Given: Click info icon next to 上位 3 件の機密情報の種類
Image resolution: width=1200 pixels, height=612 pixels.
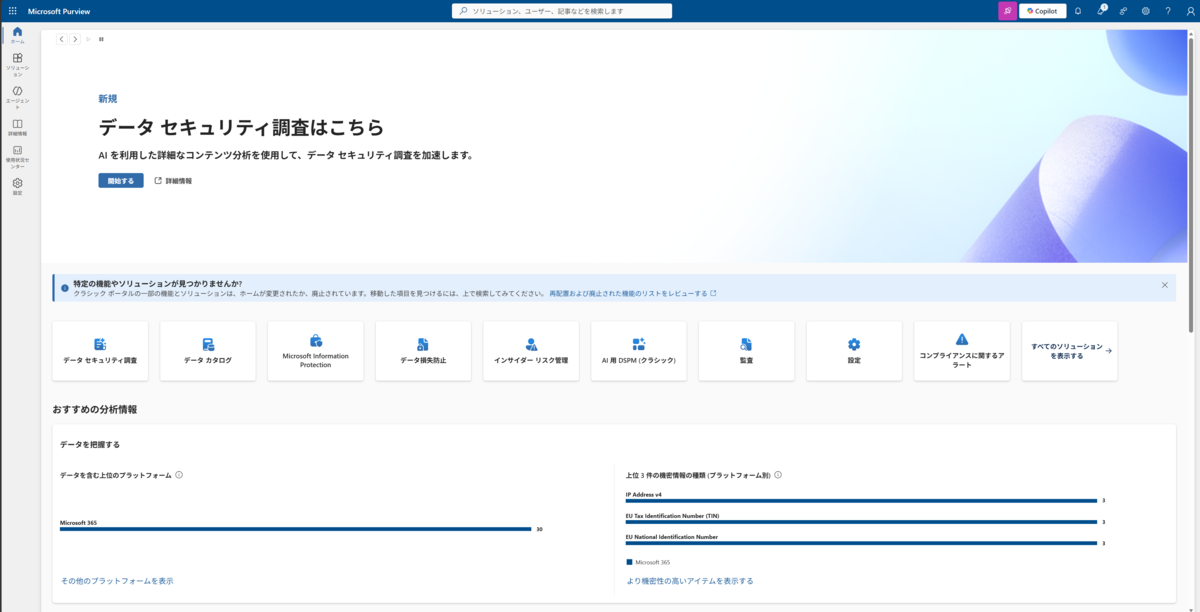Looking at the screenshot, I should (778, 475).
